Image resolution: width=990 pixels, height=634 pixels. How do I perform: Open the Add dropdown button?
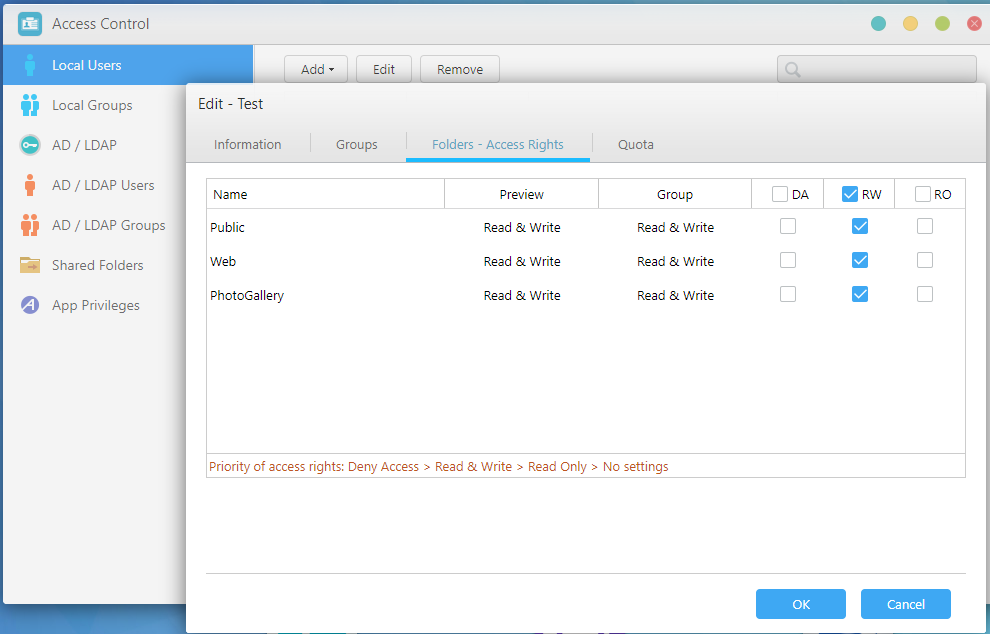point(316,69)
